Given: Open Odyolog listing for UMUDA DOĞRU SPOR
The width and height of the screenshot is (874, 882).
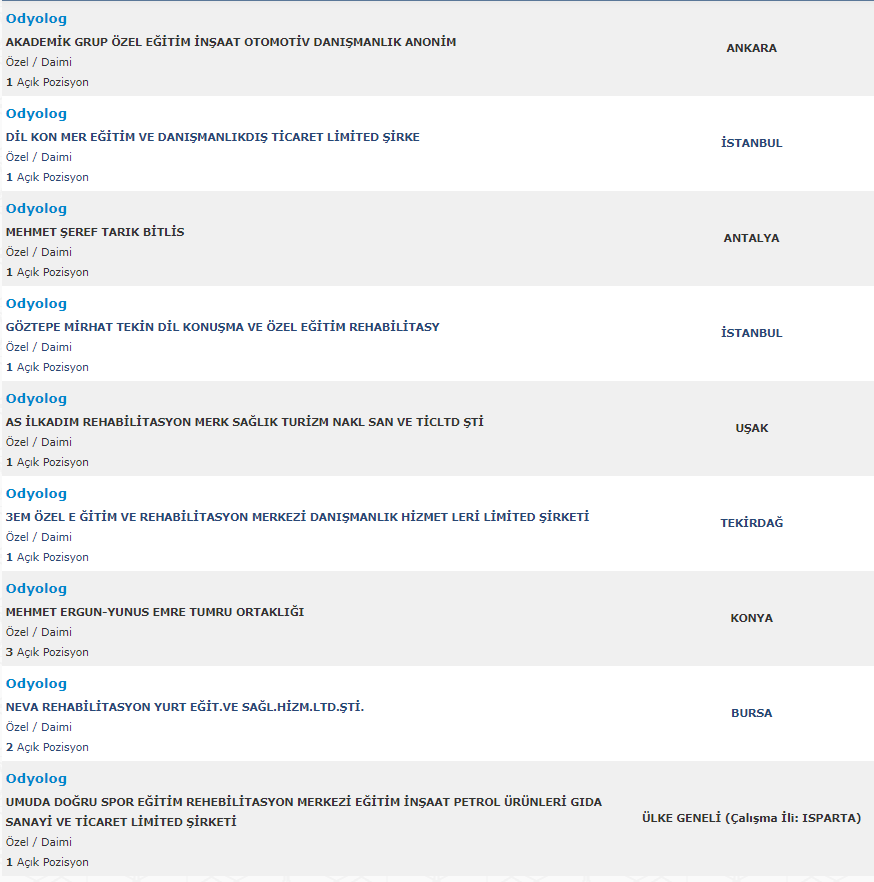Looking at the screenshot, I should click(x=36, y=779).
